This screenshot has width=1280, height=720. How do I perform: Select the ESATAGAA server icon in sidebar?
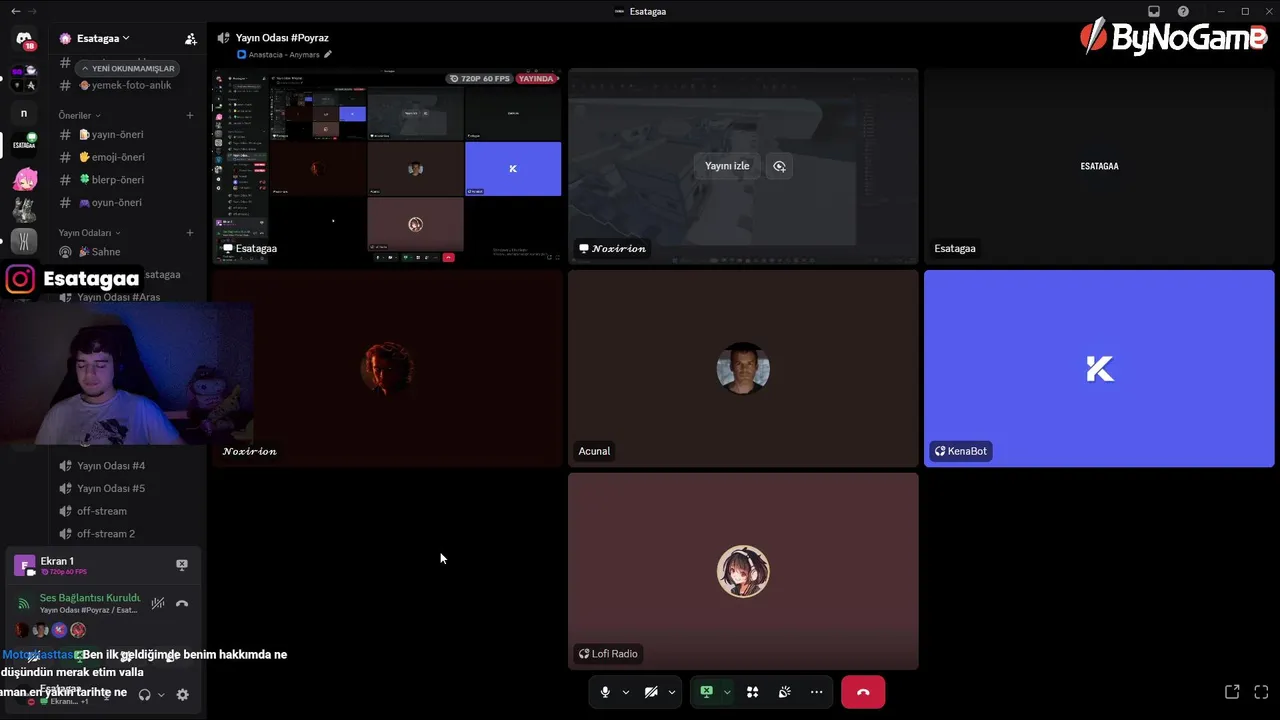[24, 146]
